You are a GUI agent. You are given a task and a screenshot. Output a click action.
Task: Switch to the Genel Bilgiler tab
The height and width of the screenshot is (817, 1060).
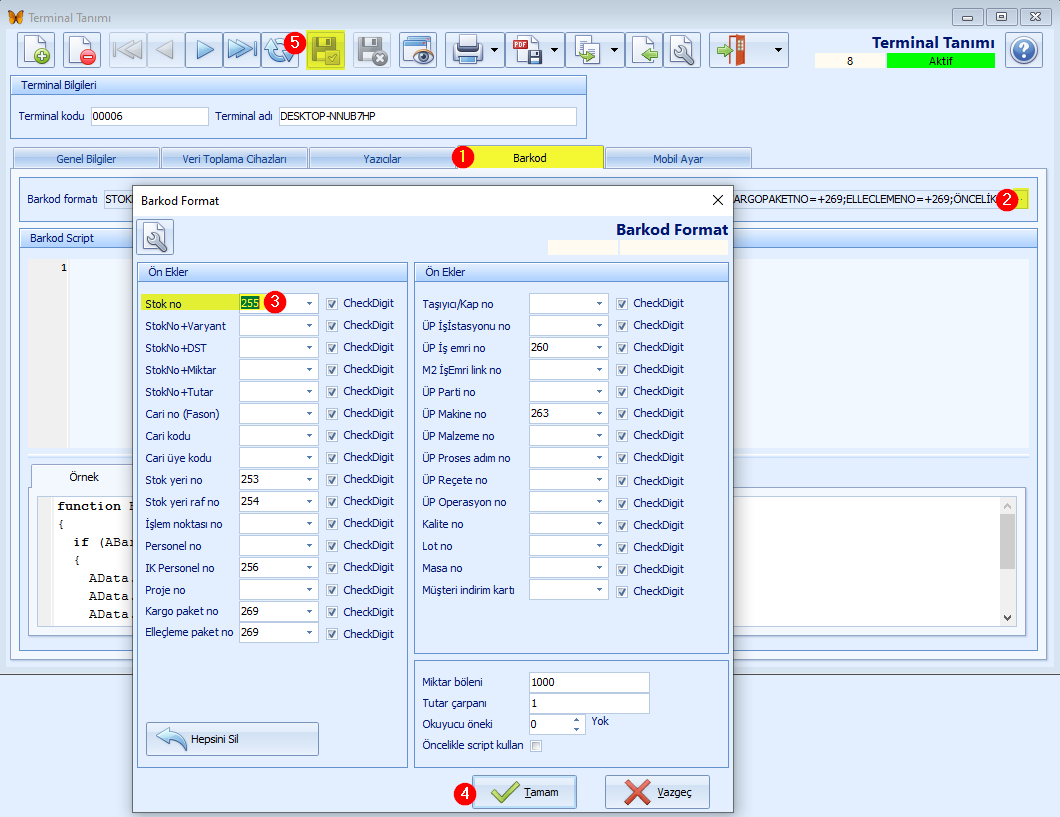tap(86, 159)
